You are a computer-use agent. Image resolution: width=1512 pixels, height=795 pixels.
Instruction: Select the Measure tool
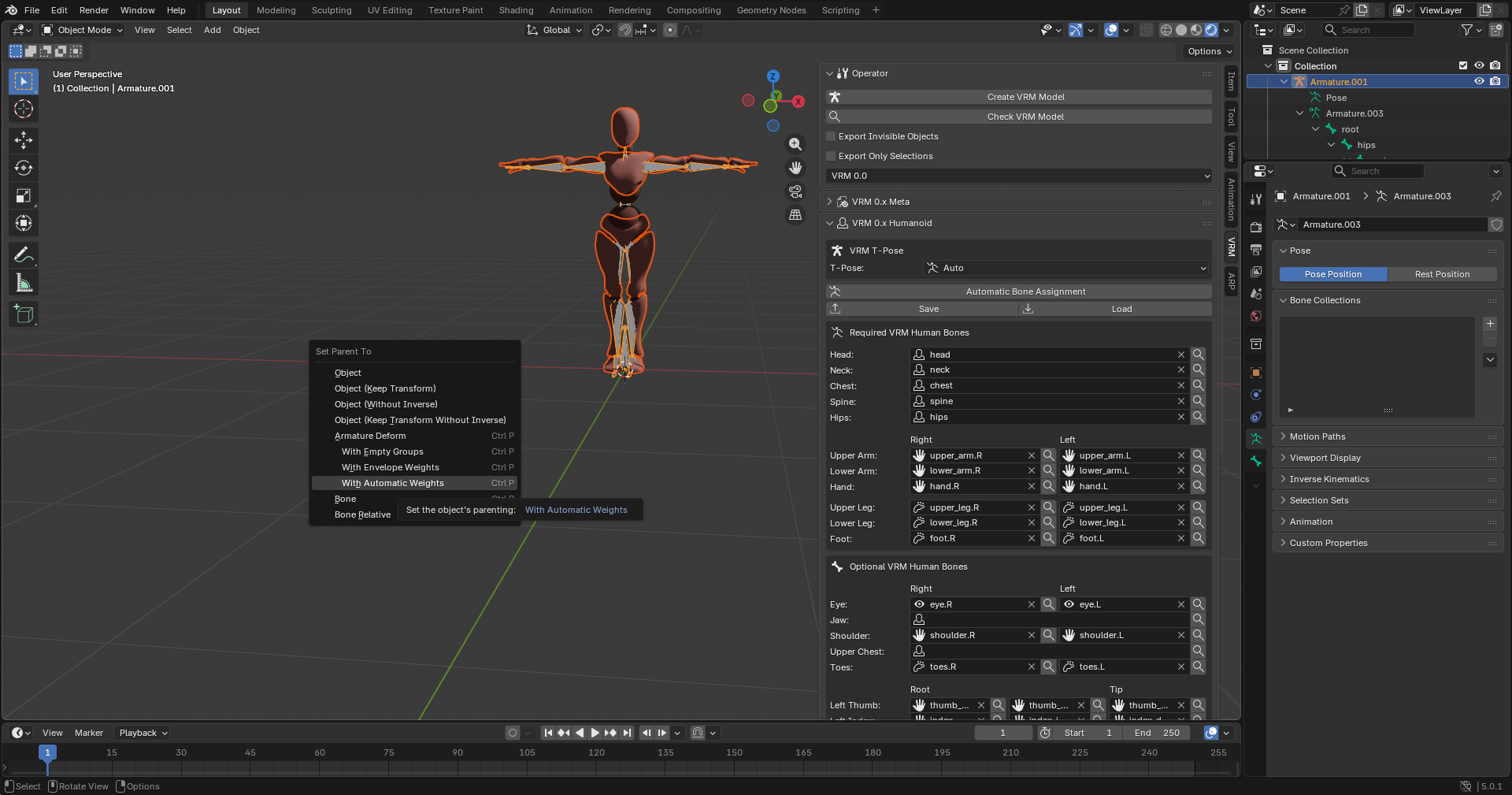pos(24,283)
